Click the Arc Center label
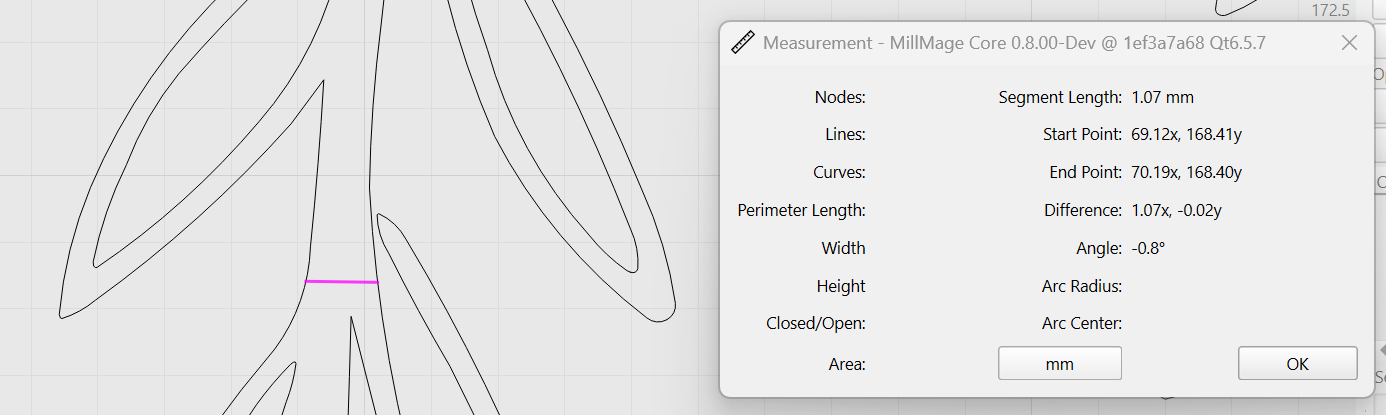This screenshot has height=415, width=1386. [x=1081, y=324]
